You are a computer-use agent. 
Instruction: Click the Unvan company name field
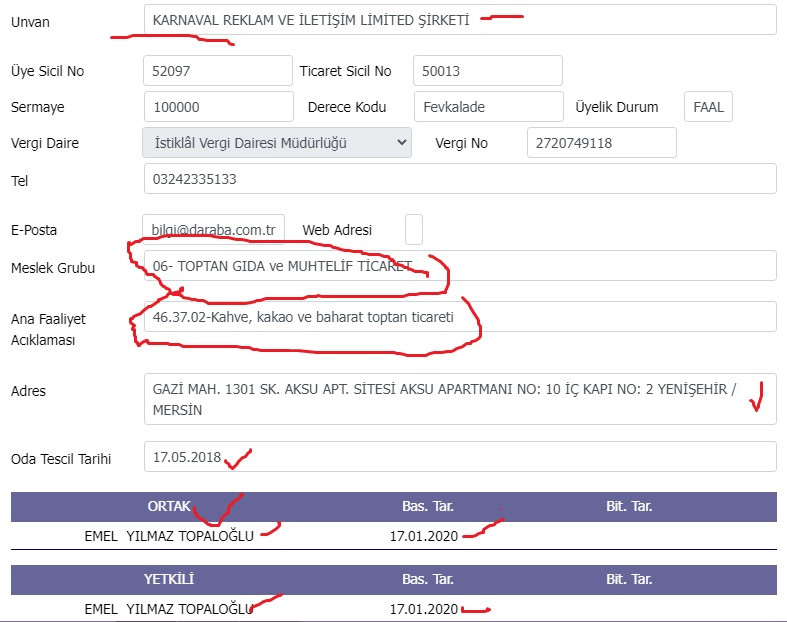460,20
